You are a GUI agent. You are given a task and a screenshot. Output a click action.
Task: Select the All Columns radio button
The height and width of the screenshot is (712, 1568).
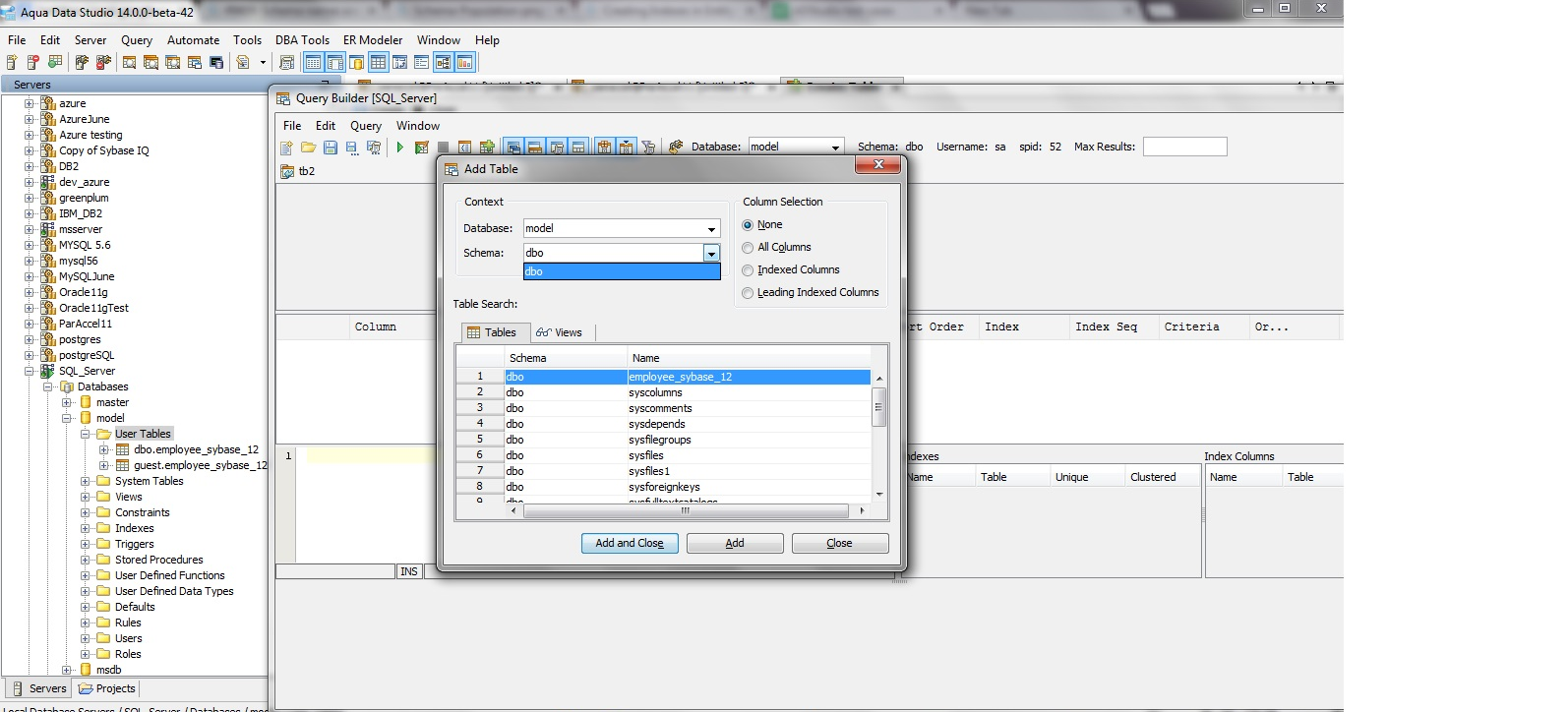coord(748,248)
